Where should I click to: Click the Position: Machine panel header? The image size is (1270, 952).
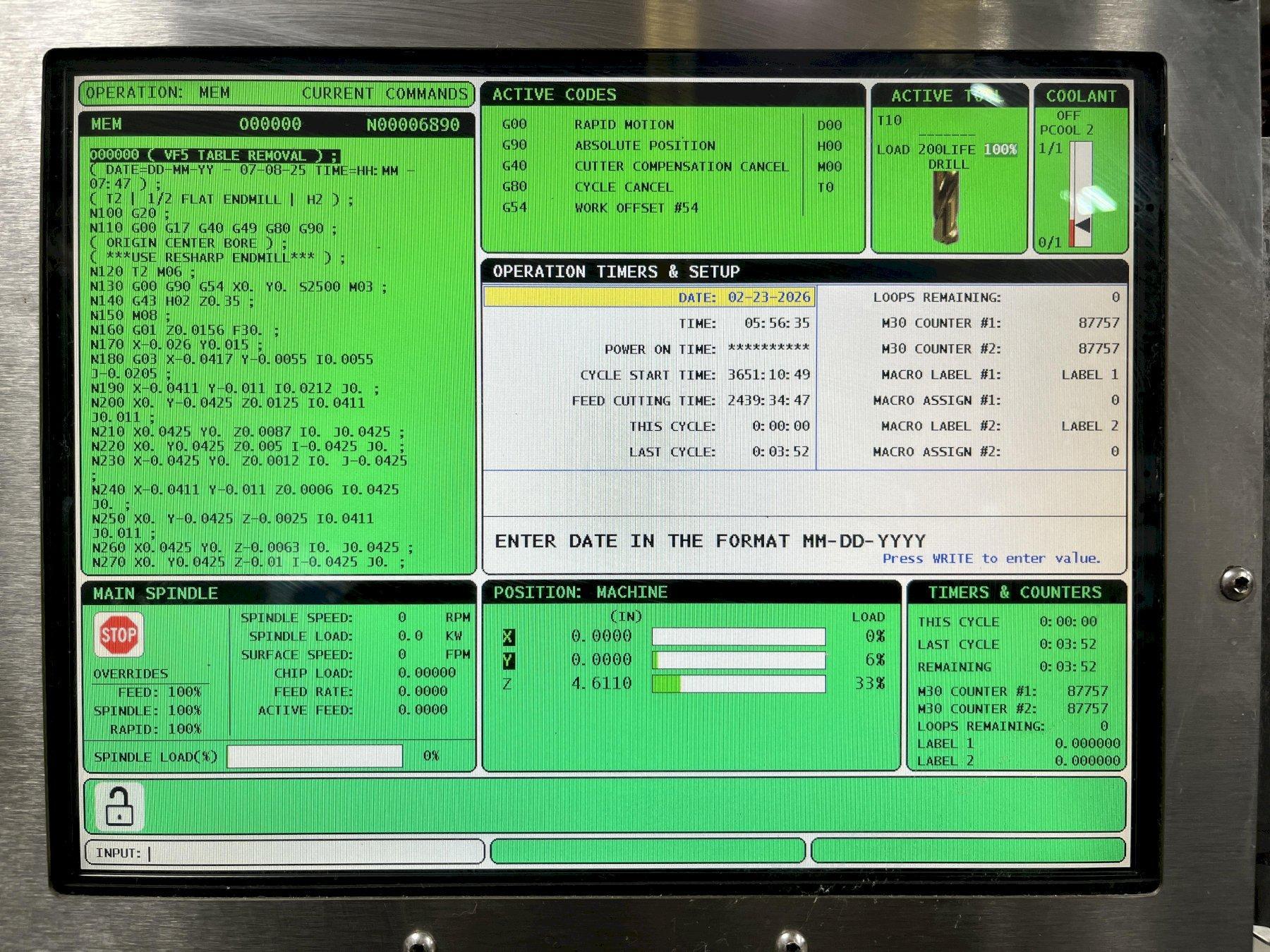pyautogui.click(x=580, y=592)
